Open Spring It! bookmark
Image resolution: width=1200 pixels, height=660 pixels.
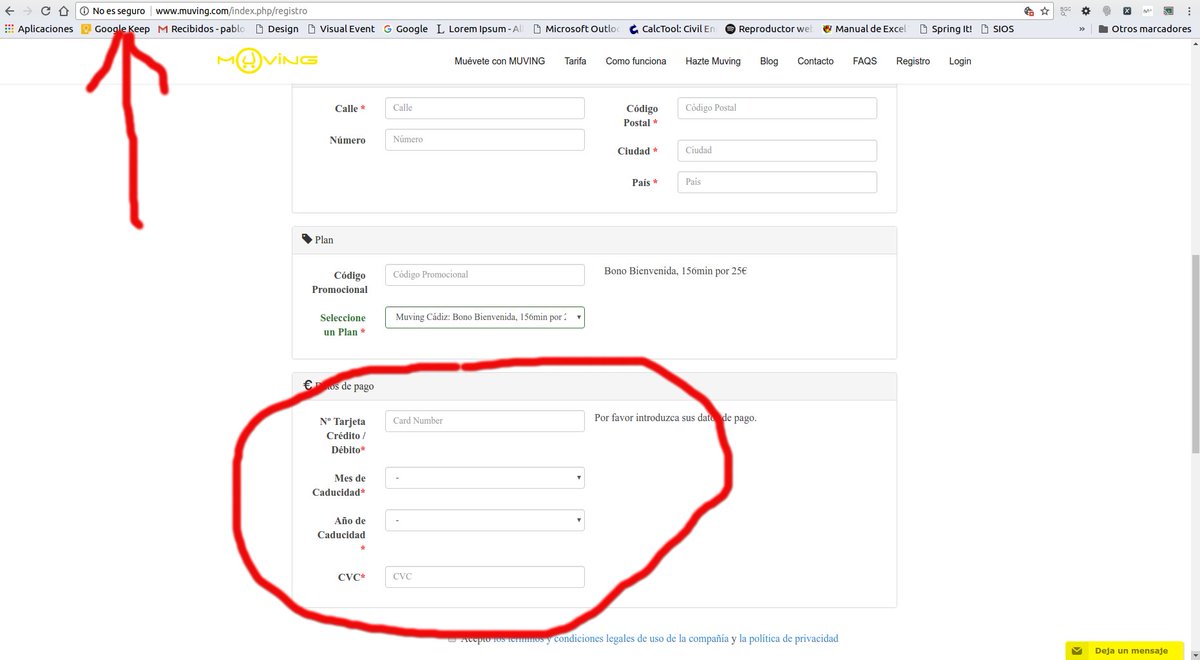click(x=944, y=29)
